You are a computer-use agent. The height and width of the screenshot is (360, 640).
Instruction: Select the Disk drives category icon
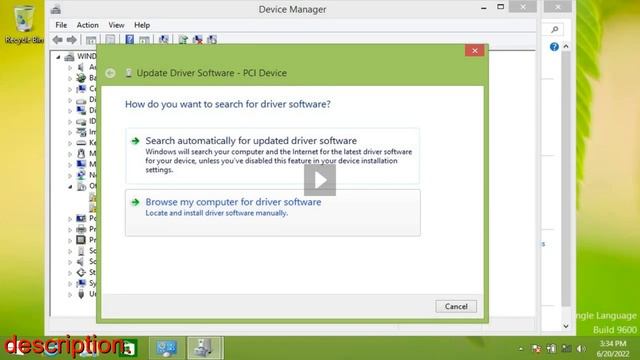pos(81,100)
